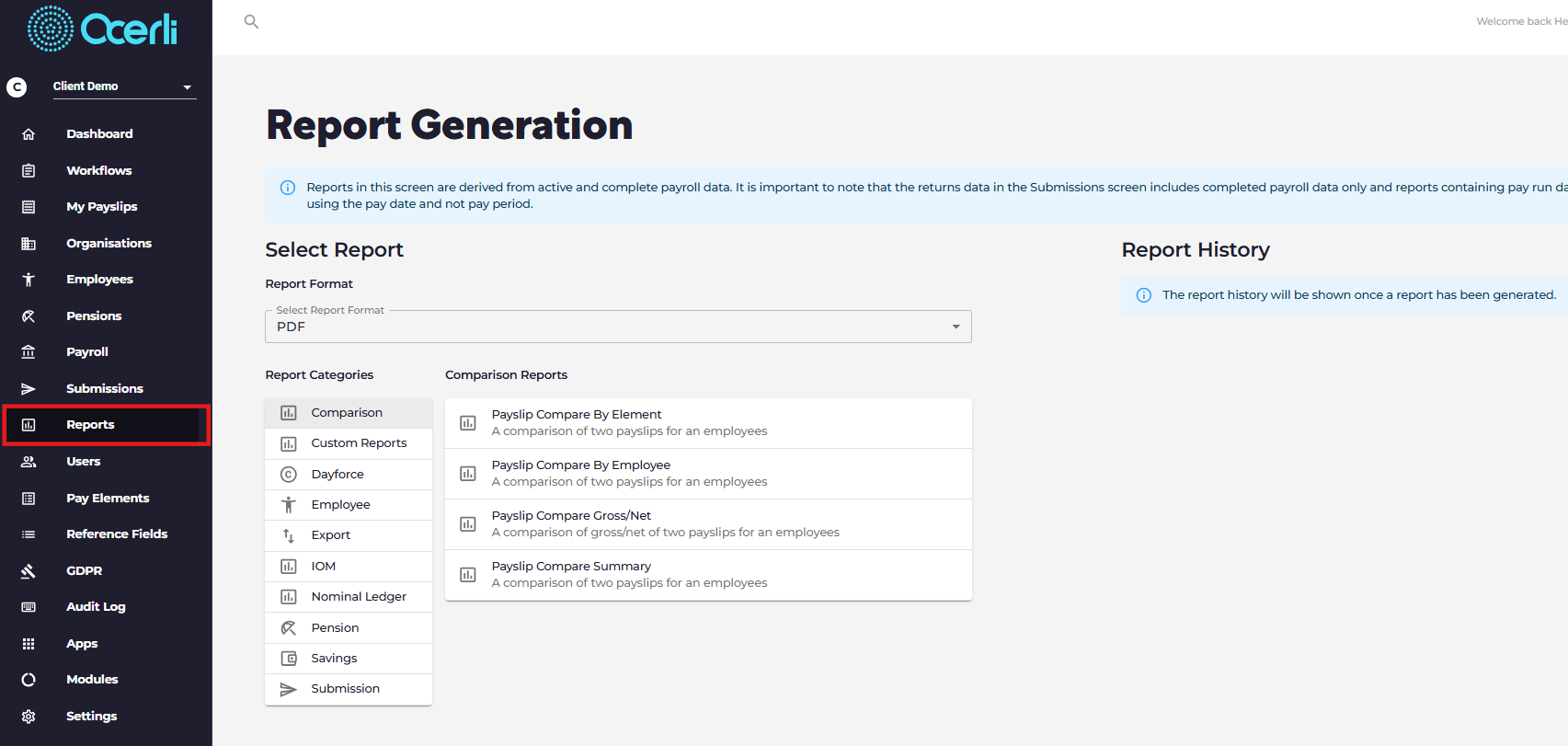Choose Payslip Compare By Element report
The height and width of the screenshot is (746, 1568).
click(708, 423)
